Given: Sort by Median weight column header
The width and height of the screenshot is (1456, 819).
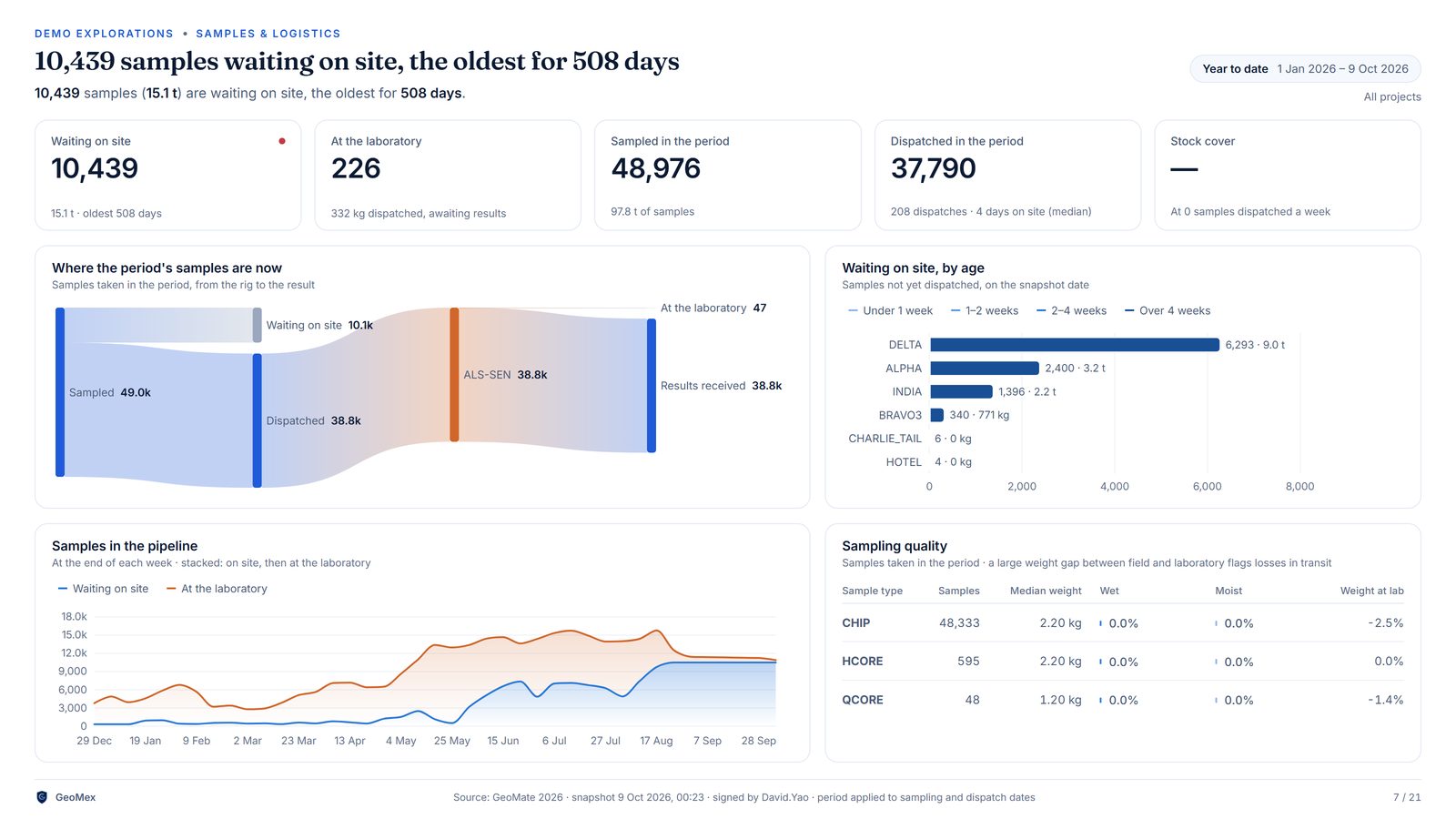Looking at the screenshot, I should coord(1046,591).
